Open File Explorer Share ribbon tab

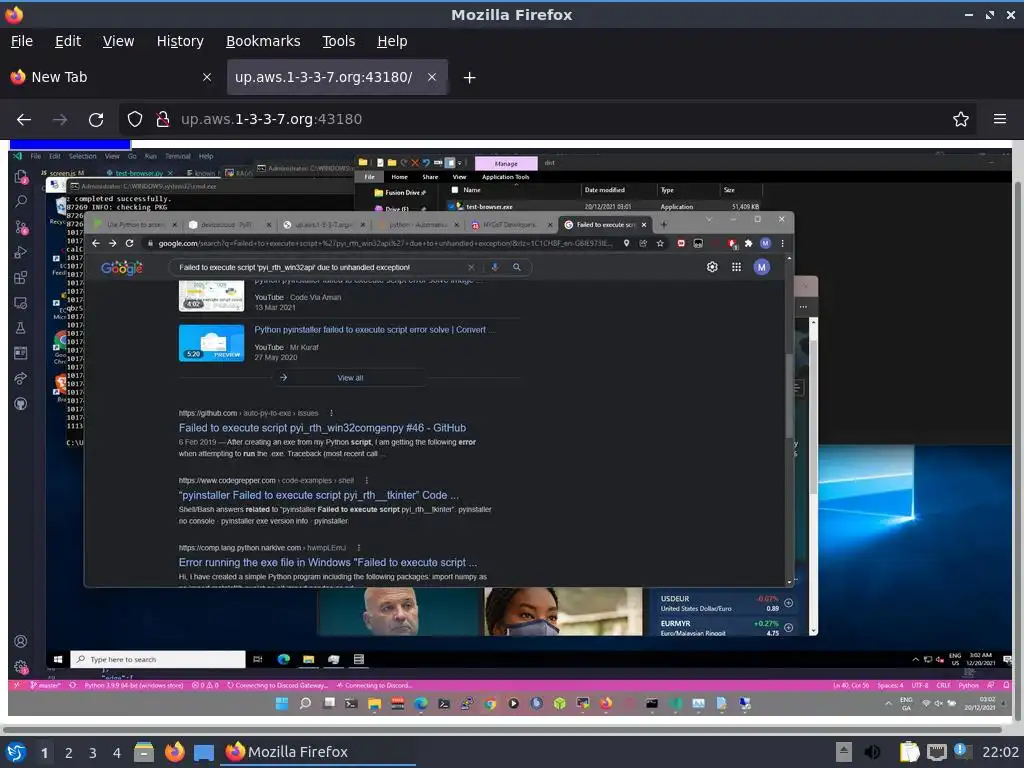tap(430, 177)
